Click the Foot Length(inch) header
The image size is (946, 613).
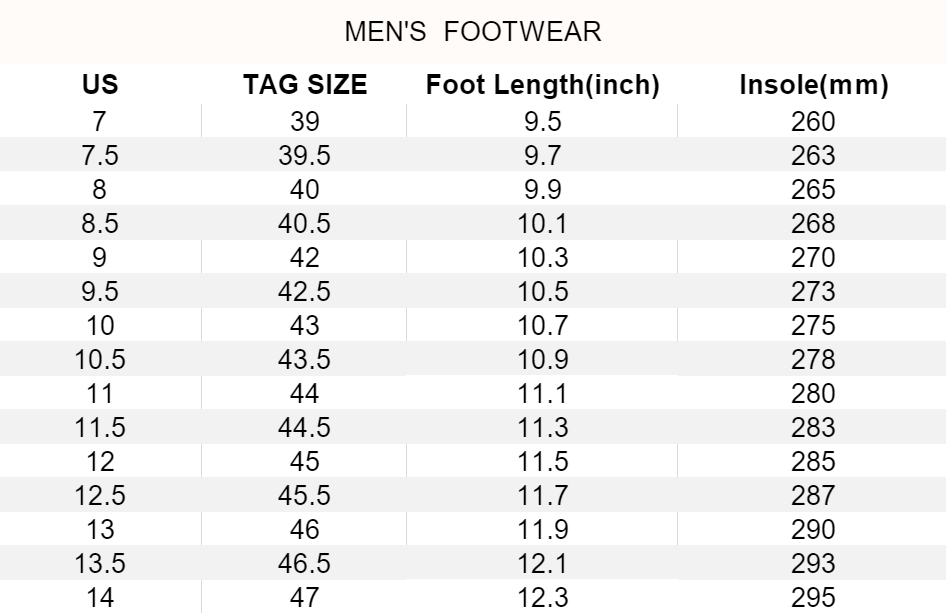542,86
